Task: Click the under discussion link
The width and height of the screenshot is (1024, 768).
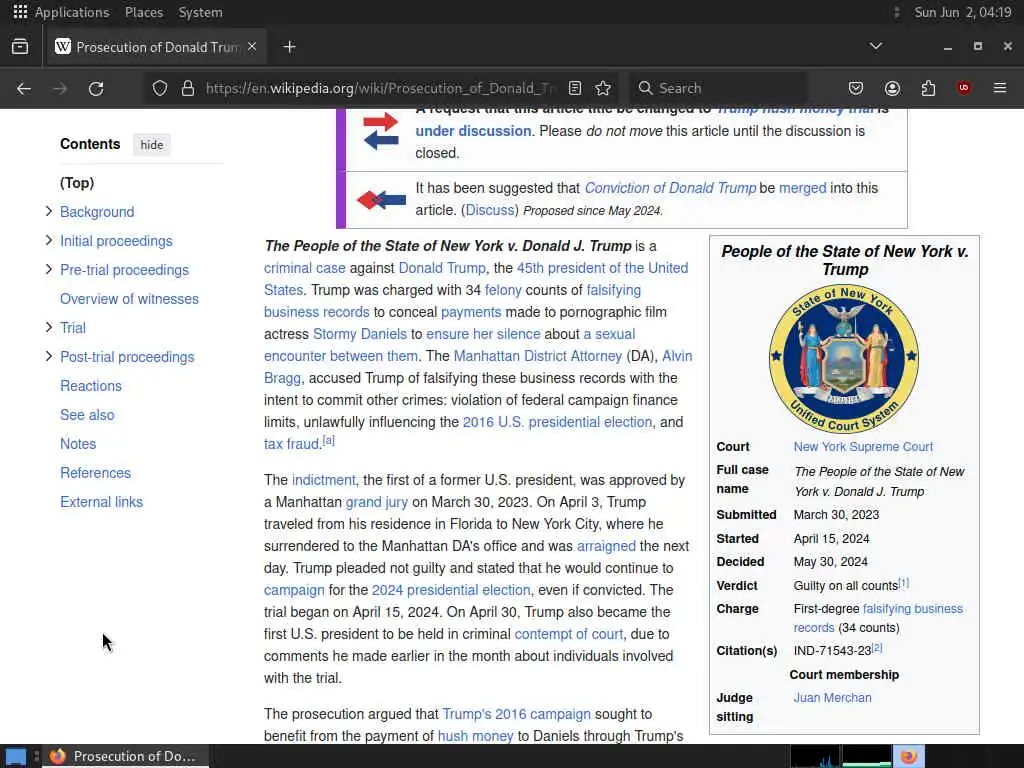Action: pos(473,131)
